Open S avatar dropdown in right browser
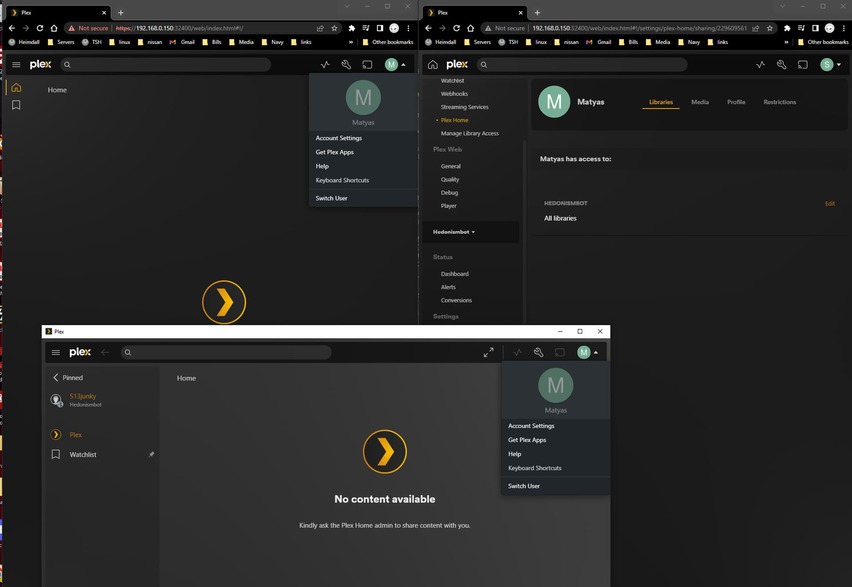 click(x=830, y=65)
